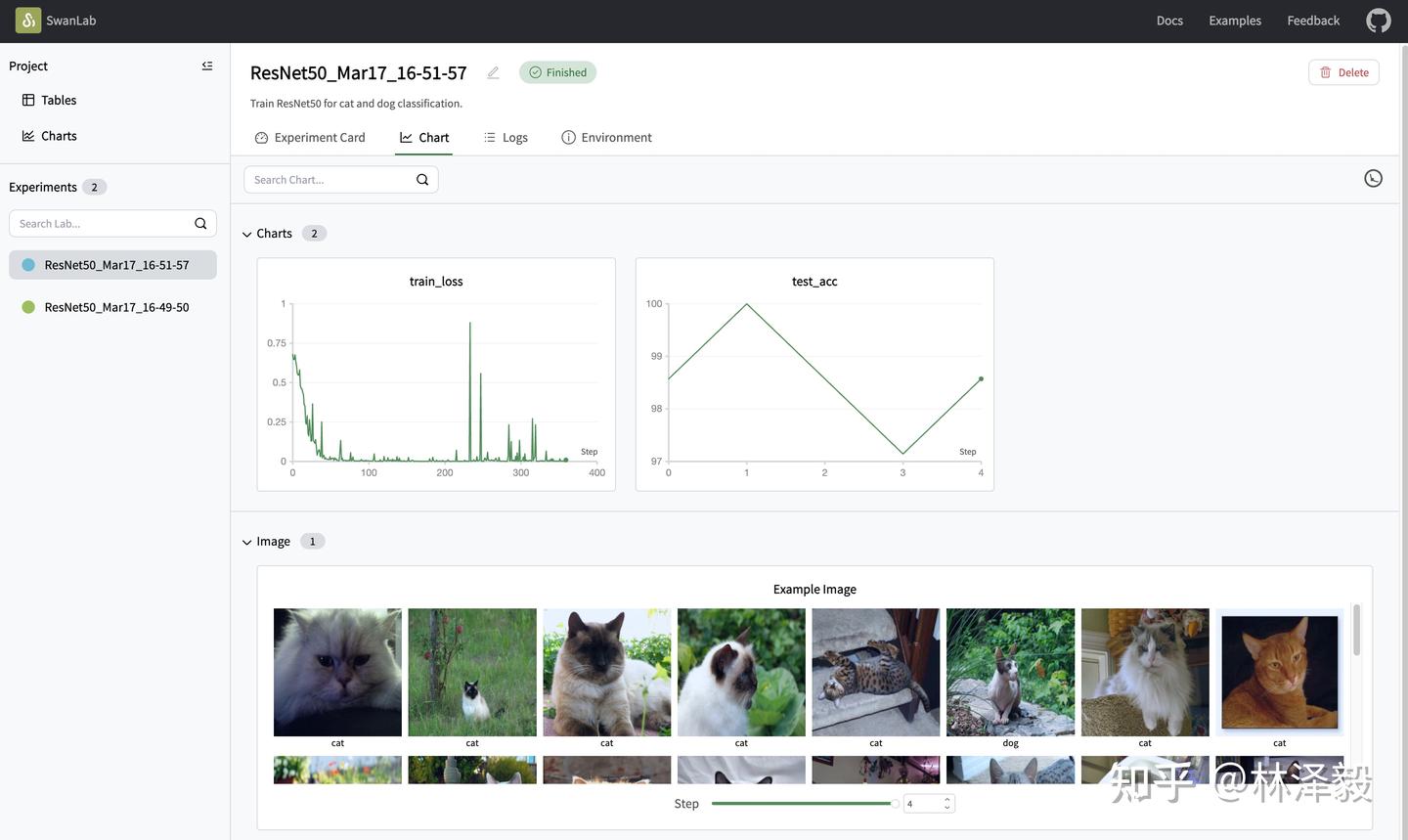Increment the Step number stepper
Image resolution: width=1408 pixels, height=840 pixels.
tap(946, 799)
